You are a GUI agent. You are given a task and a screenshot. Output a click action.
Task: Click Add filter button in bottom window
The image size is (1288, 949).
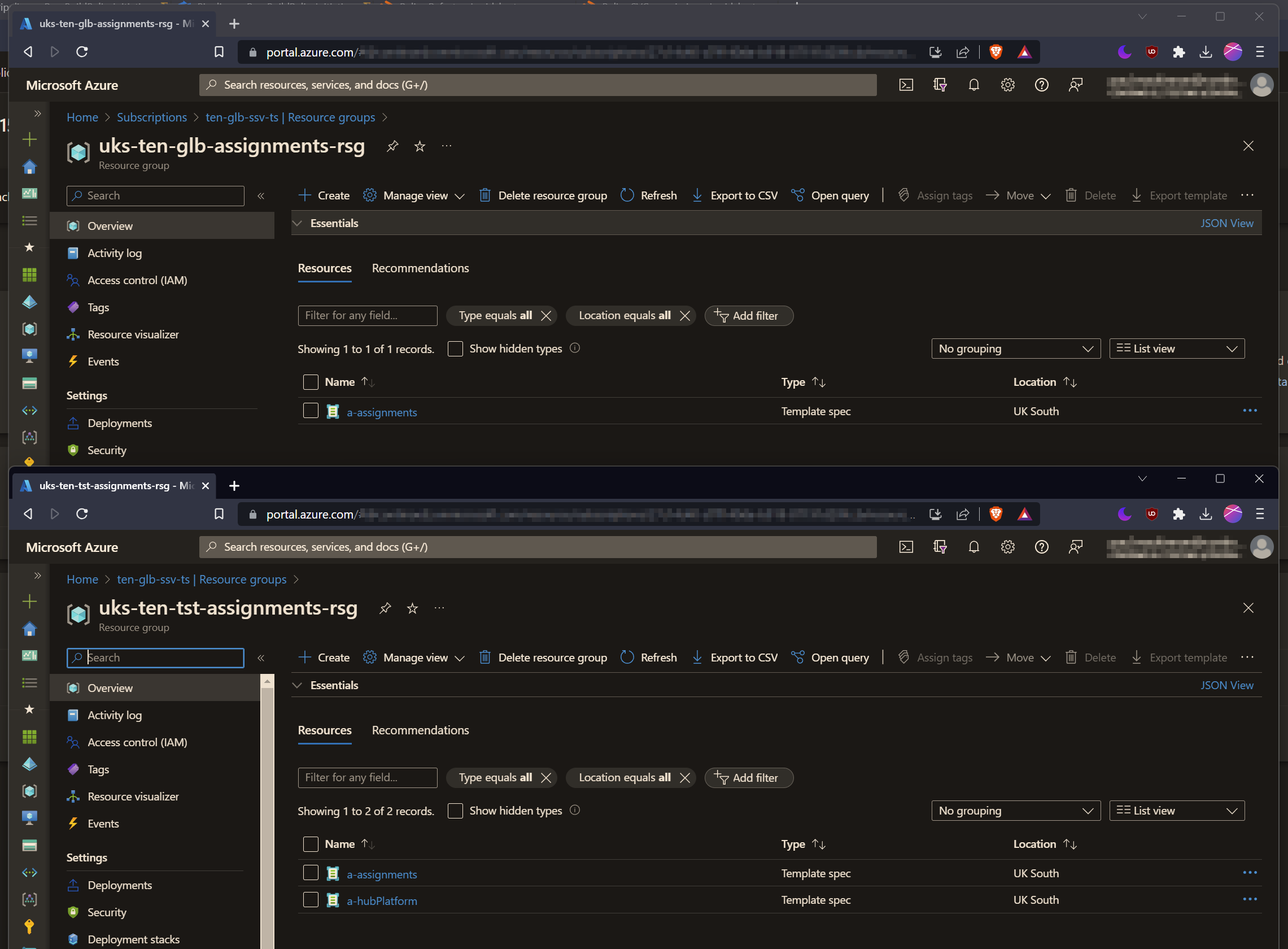click(x=748, y=778)
